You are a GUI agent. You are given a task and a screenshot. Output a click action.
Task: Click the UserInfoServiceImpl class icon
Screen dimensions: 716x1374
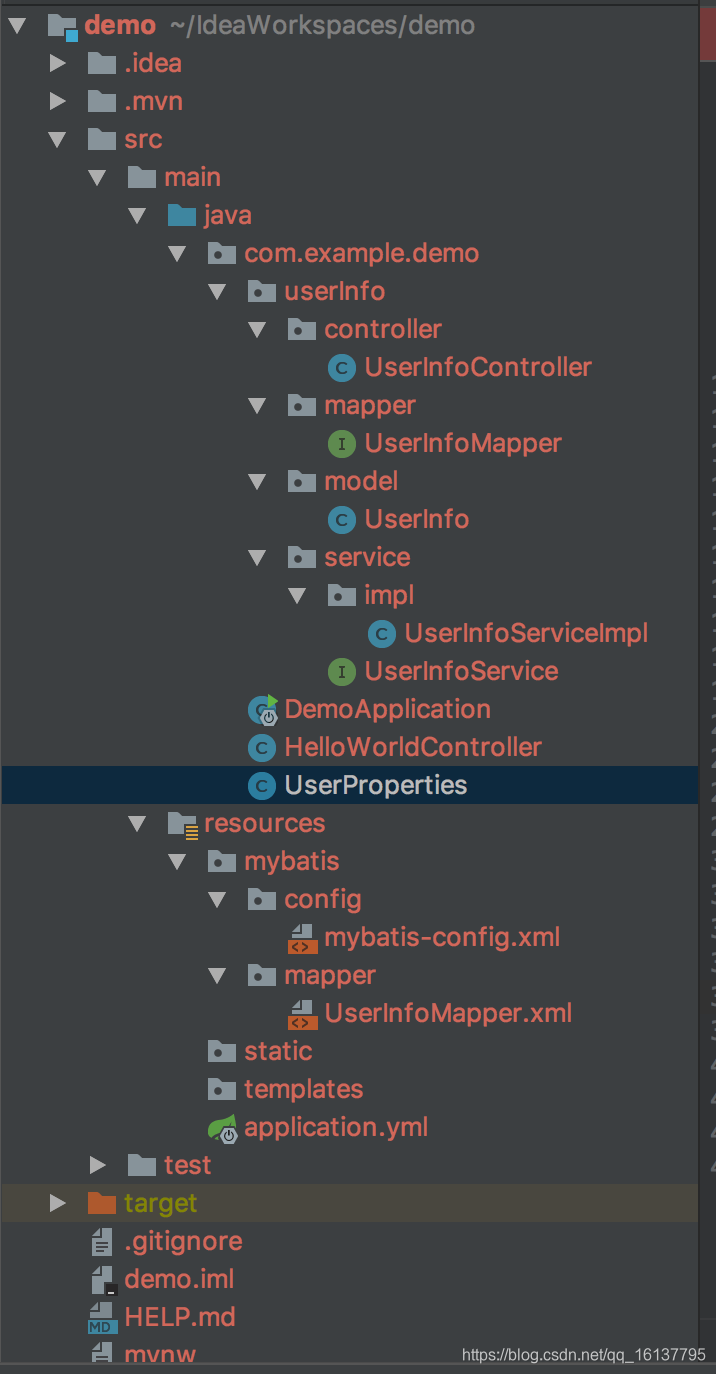(382, 634)
